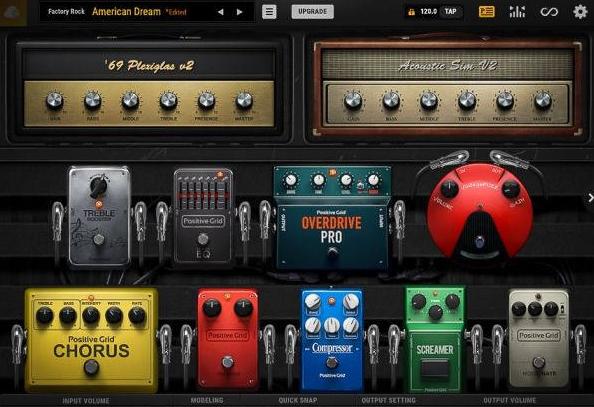
Task: Click the Volume knob on red fuzz pedal
Action: click(x=449, y=189)
